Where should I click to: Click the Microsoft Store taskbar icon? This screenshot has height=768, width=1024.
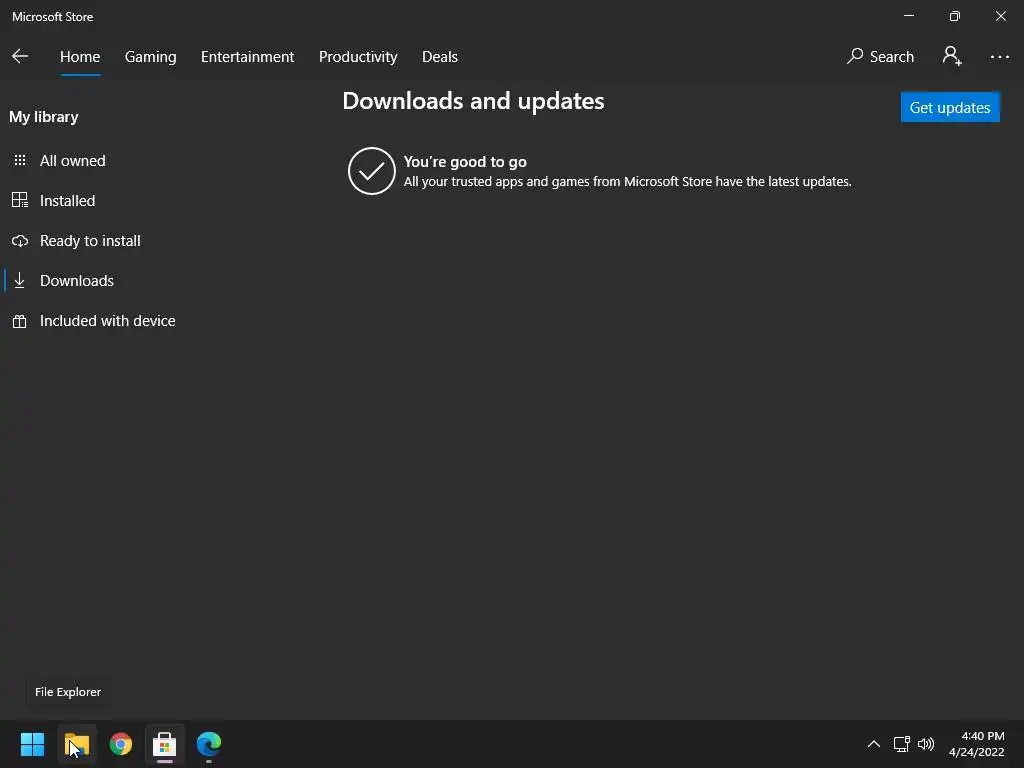click(x=165, y=744)
